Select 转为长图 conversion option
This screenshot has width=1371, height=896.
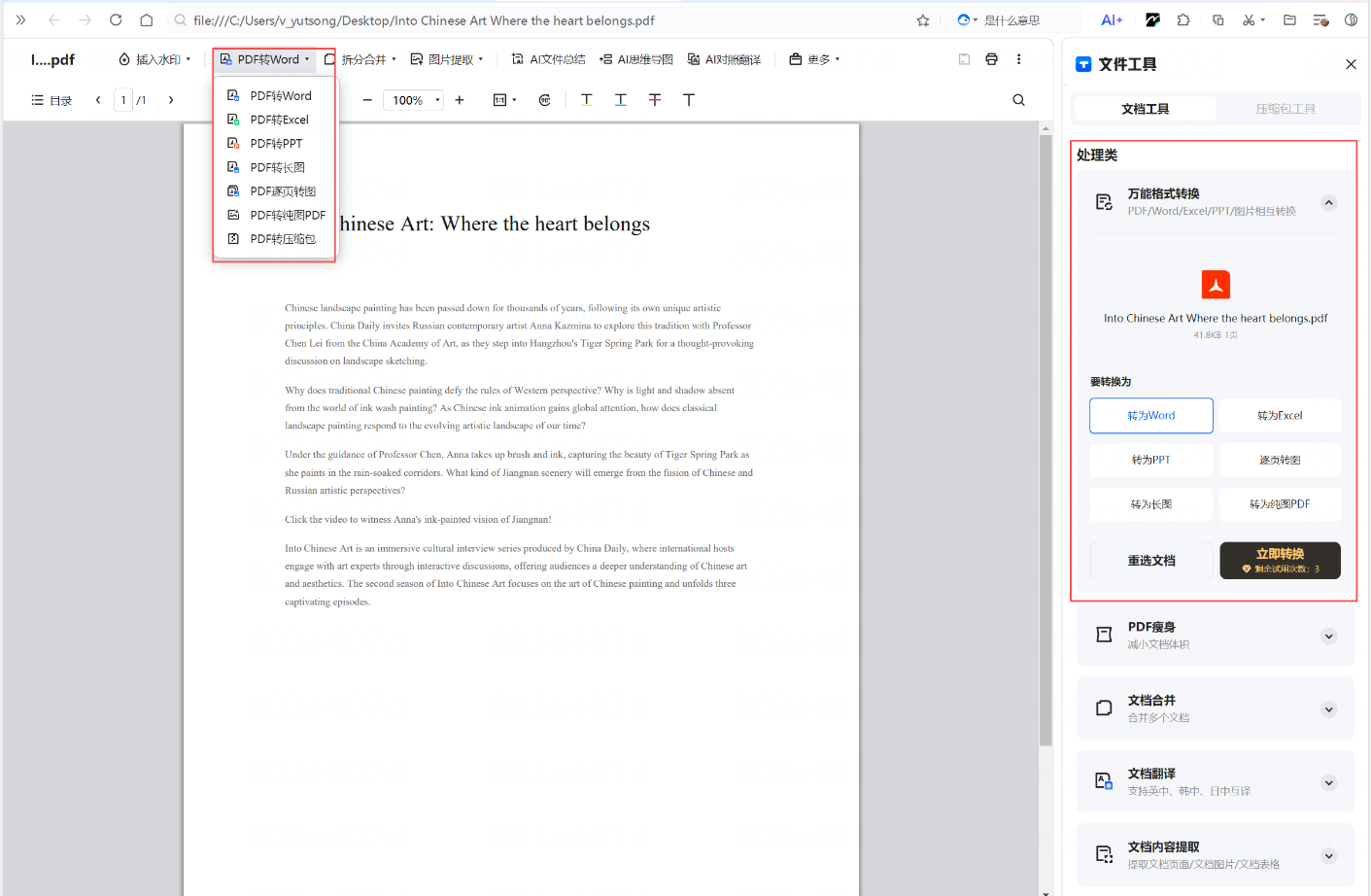(1150, 505)
